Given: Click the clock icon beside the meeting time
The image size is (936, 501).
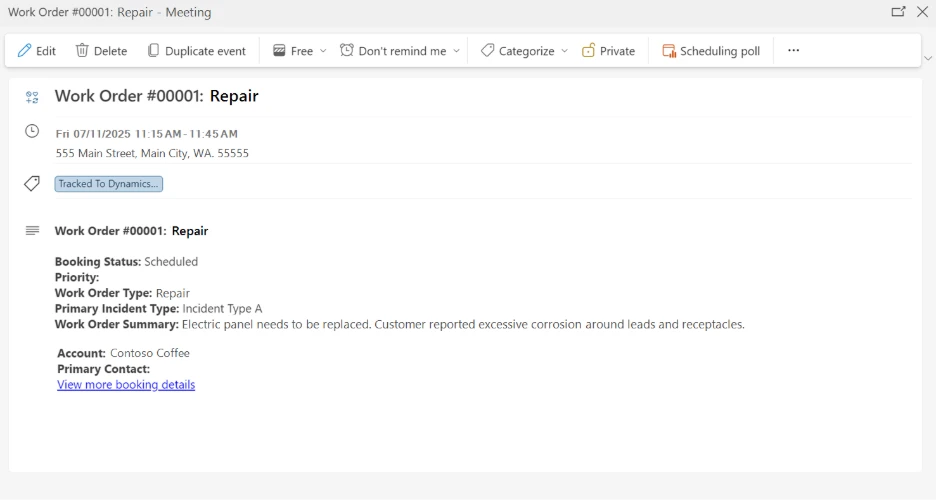Looking at the screenshot, I should [32, 132].
